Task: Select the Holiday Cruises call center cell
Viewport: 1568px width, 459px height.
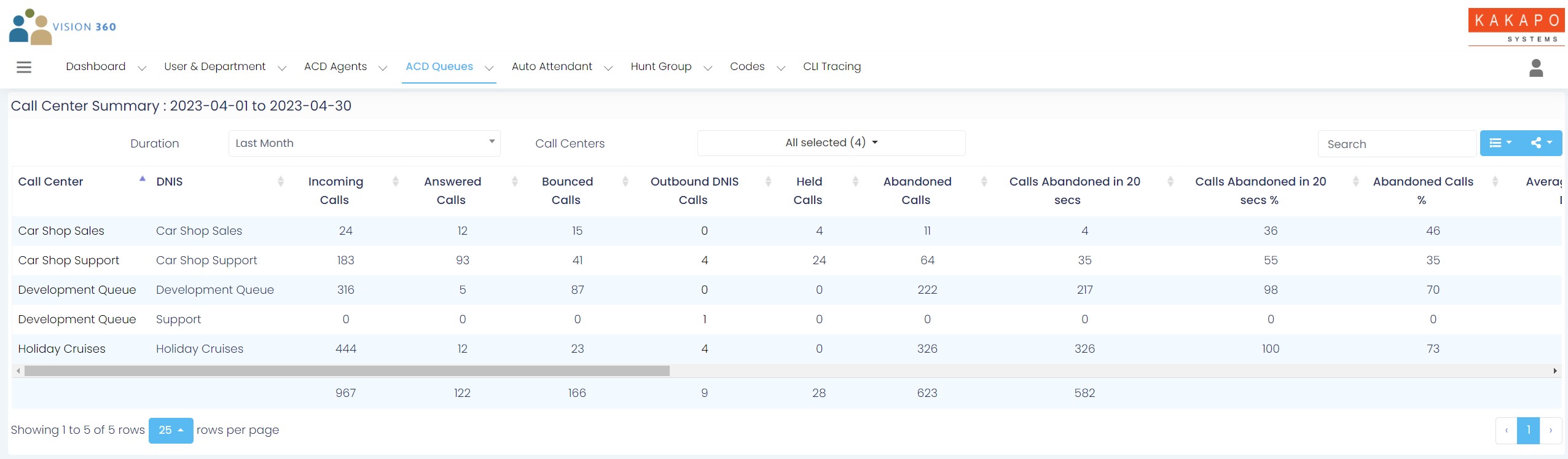Action: (x=61, y=349)
